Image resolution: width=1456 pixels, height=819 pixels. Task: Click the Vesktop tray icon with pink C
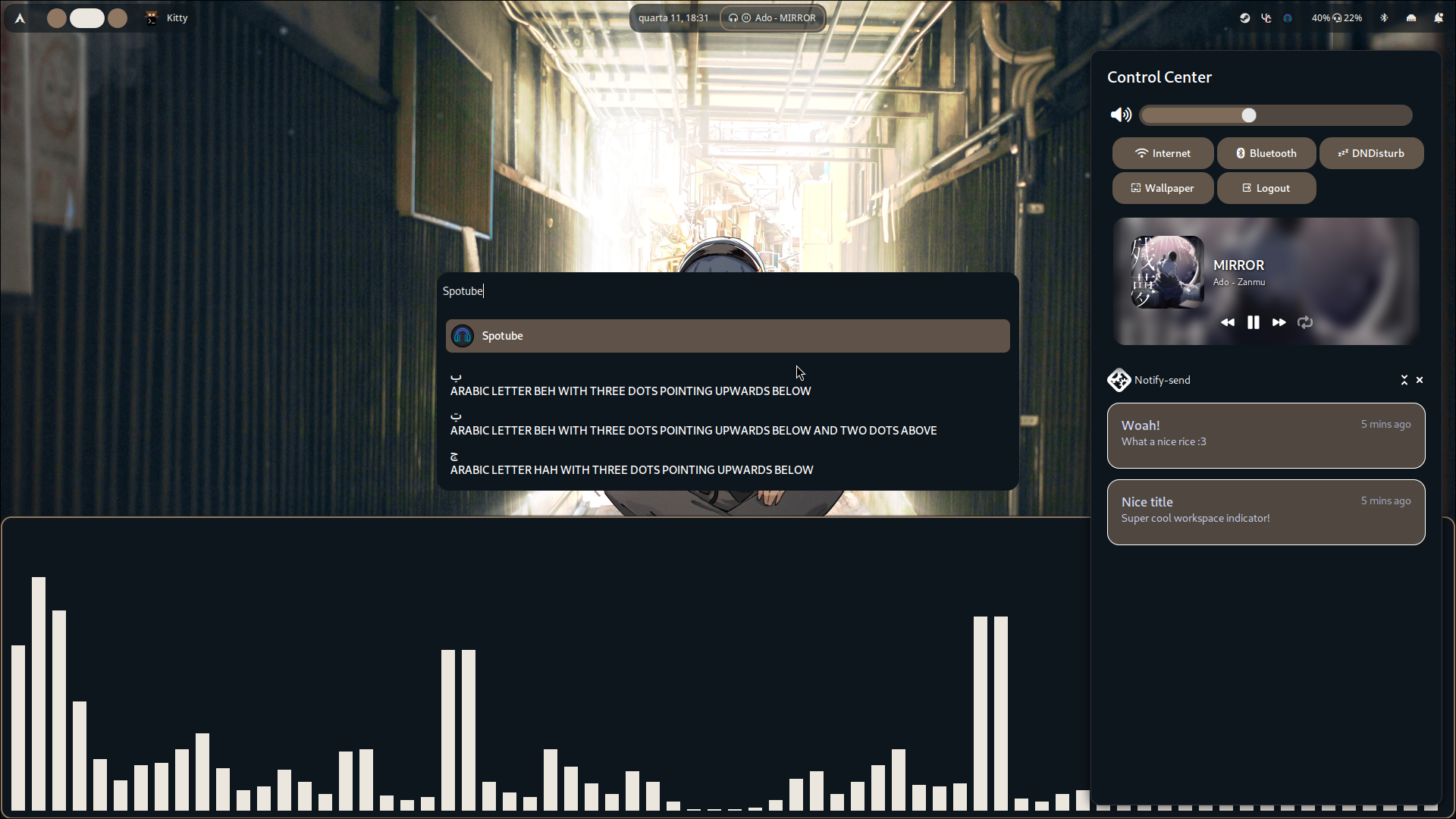tap(1266, 18)
